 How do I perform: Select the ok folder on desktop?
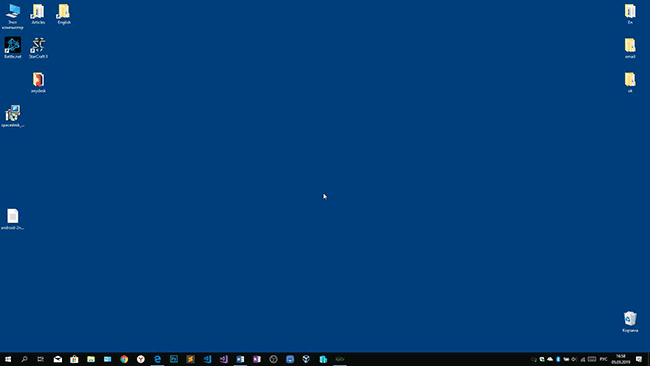click(630, 82)
